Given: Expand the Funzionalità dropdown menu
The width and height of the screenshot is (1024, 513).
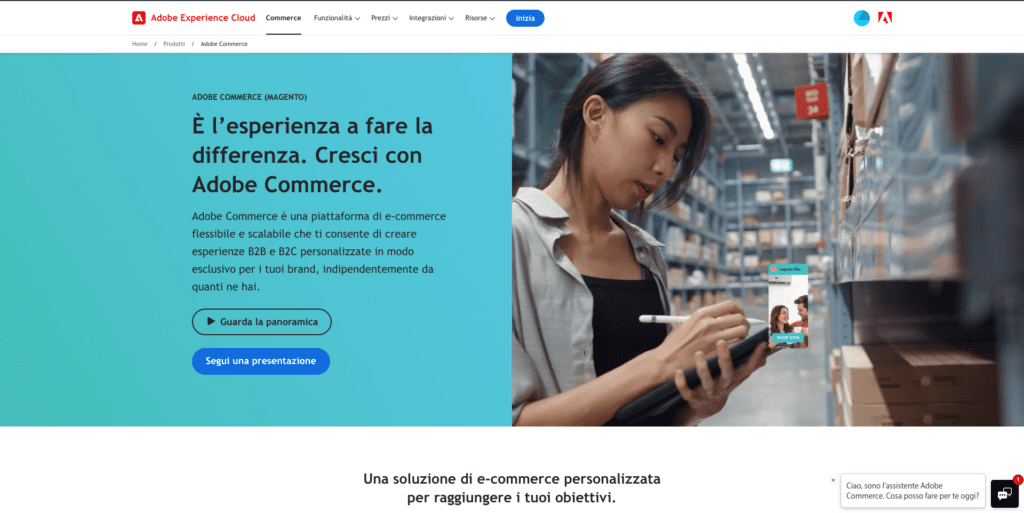Looking at the screenshot, I should pyautogui.click(x=336, y=18).
